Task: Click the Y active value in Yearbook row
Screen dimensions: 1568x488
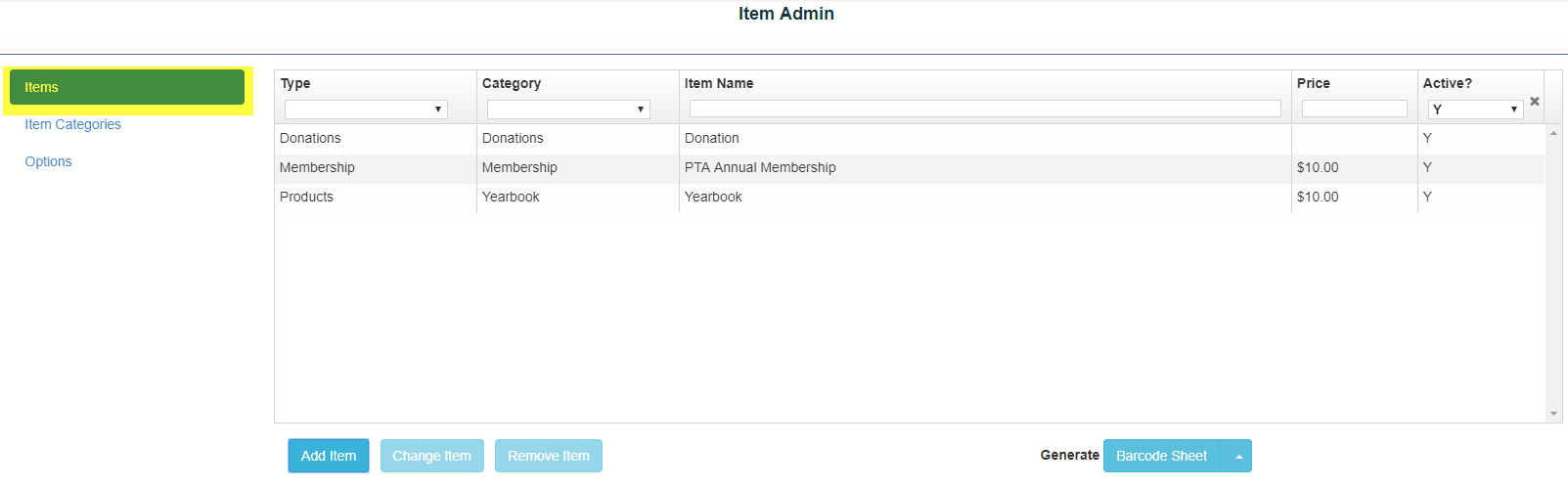Action: tap(1427, 198)
